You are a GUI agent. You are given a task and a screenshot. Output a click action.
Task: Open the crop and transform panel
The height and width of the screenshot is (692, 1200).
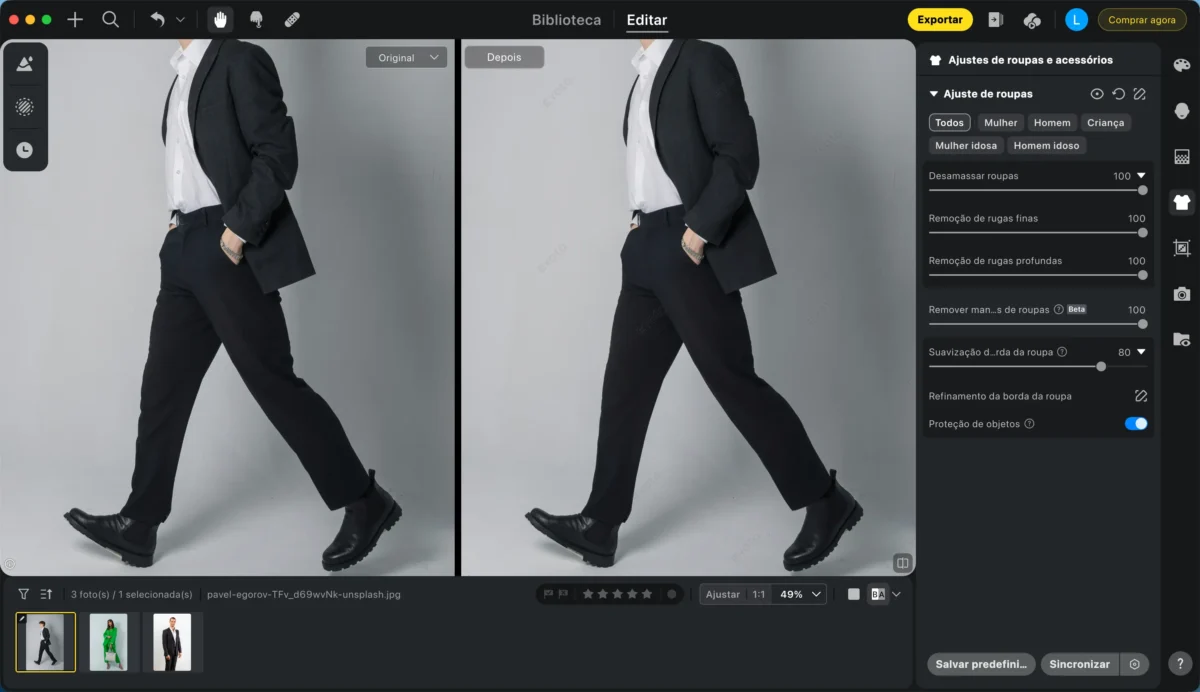coord(1181,248)
